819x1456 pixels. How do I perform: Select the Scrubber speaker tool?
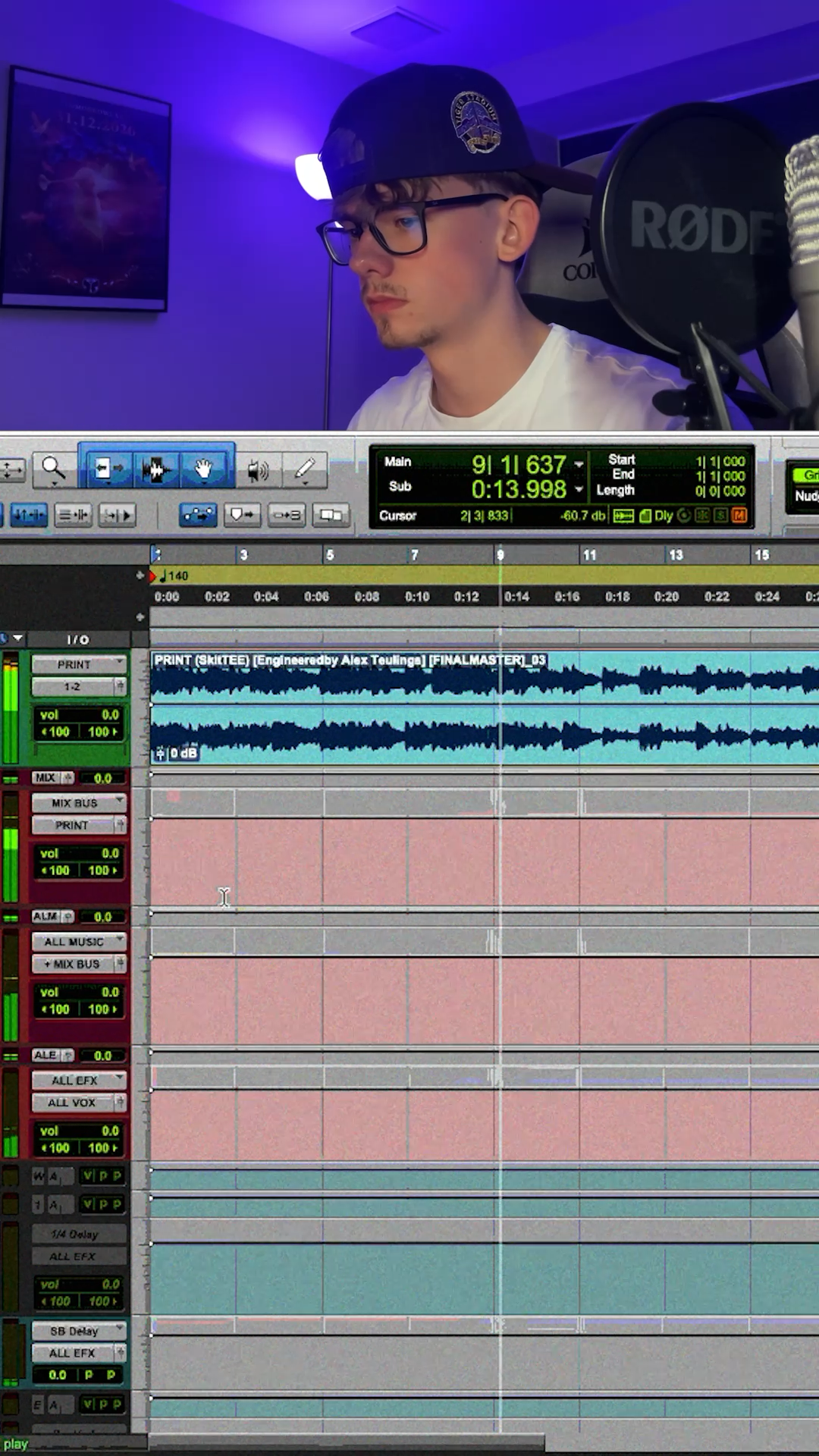pyautogui.click(x=258, y=471)
